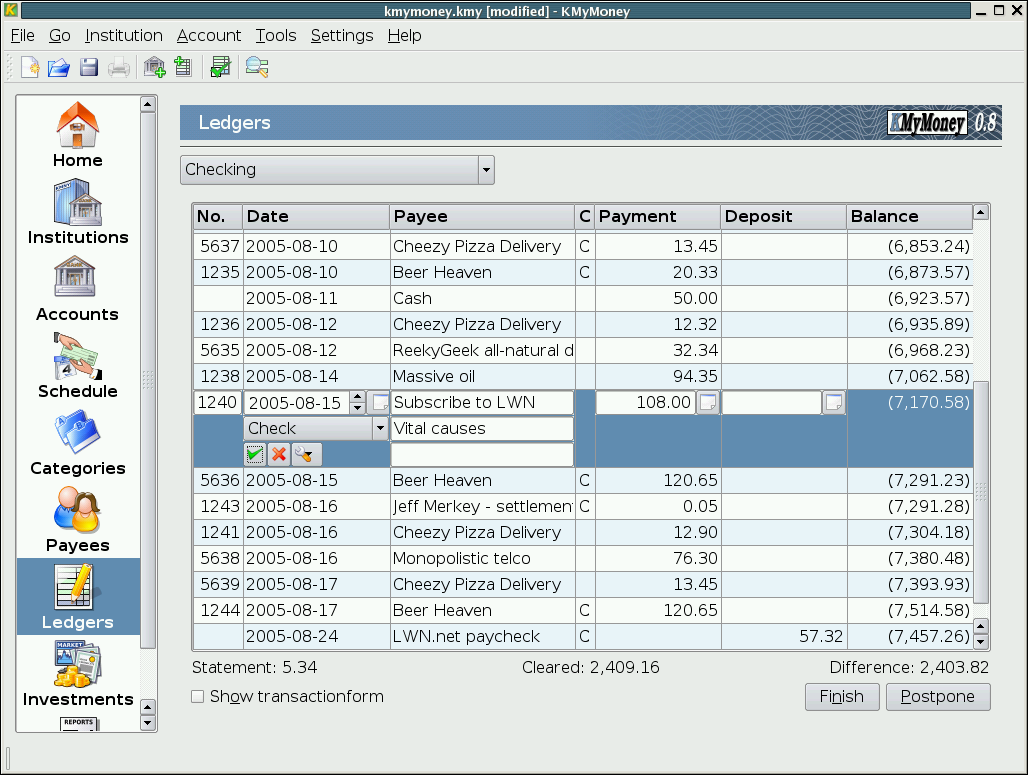Click the Save file toolbar icon
Screen dimensions: 1028x775
89,68
